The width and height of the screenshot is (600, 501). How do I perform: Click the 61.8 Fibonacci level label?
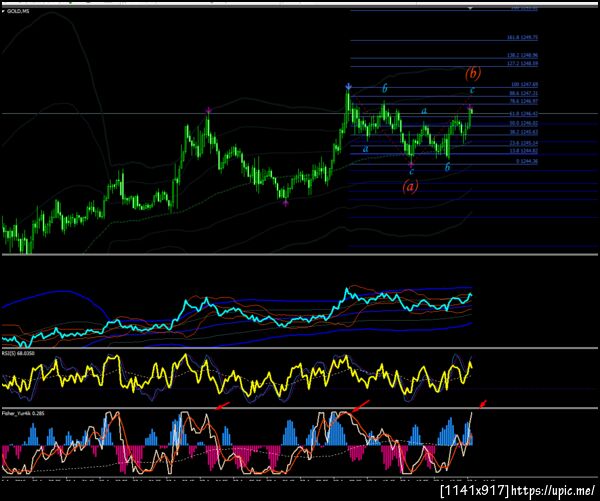pyautogui.click(x=523, y=114)
